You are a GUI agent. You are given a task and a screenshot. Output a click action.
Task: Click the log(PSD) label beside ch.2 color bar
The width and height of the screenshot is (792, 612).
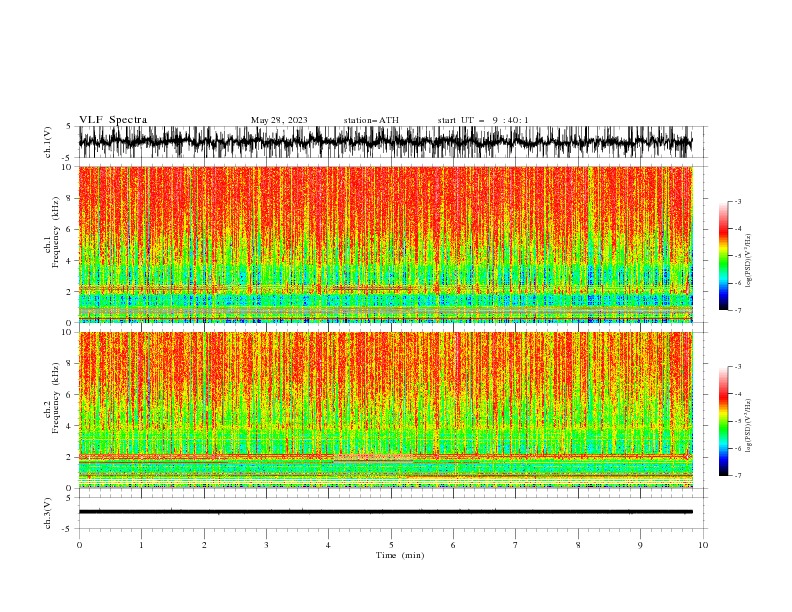(748, 425)
